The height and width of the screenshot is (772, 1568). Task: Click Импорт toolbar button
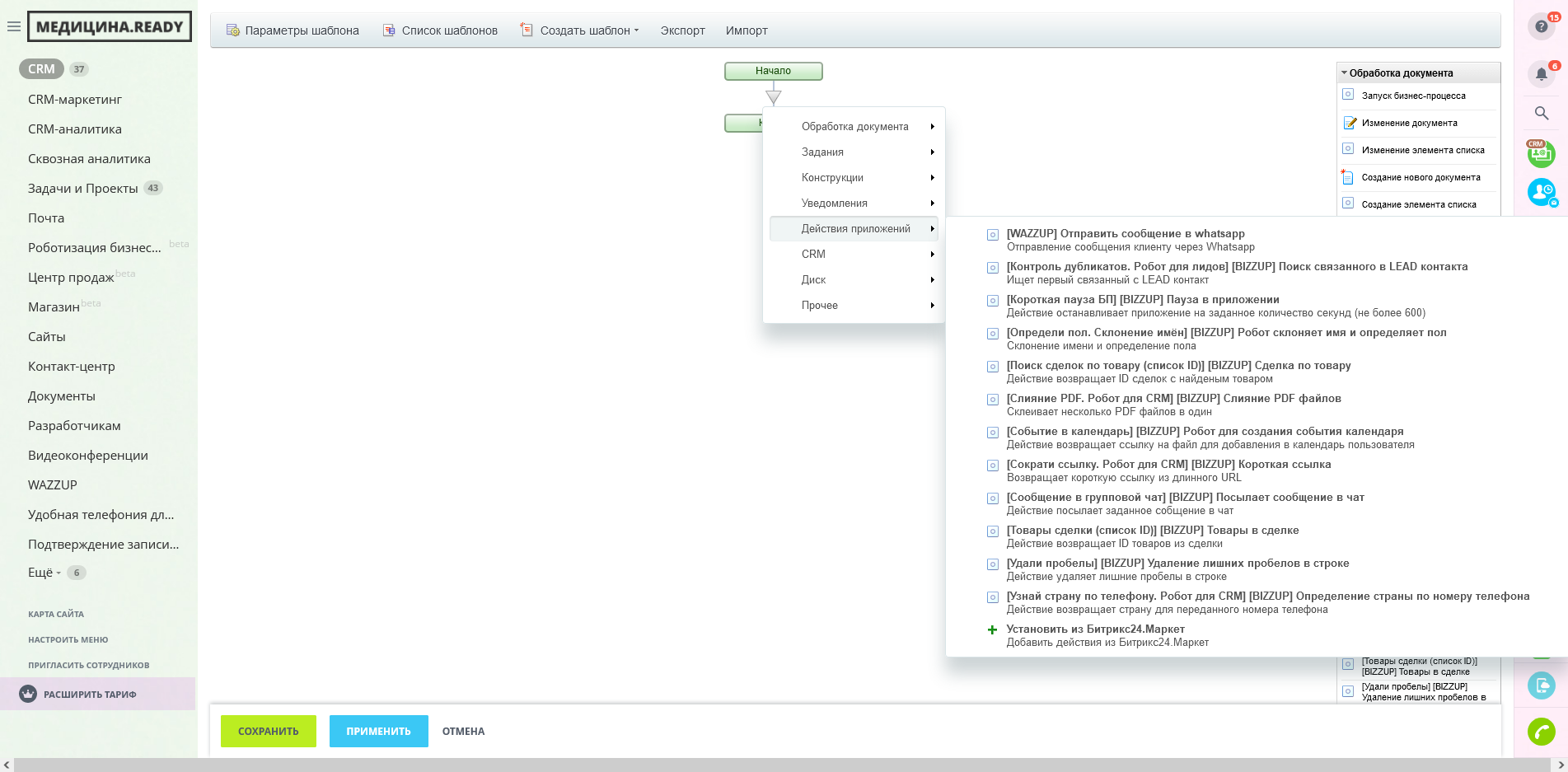[x=747, y=30]
